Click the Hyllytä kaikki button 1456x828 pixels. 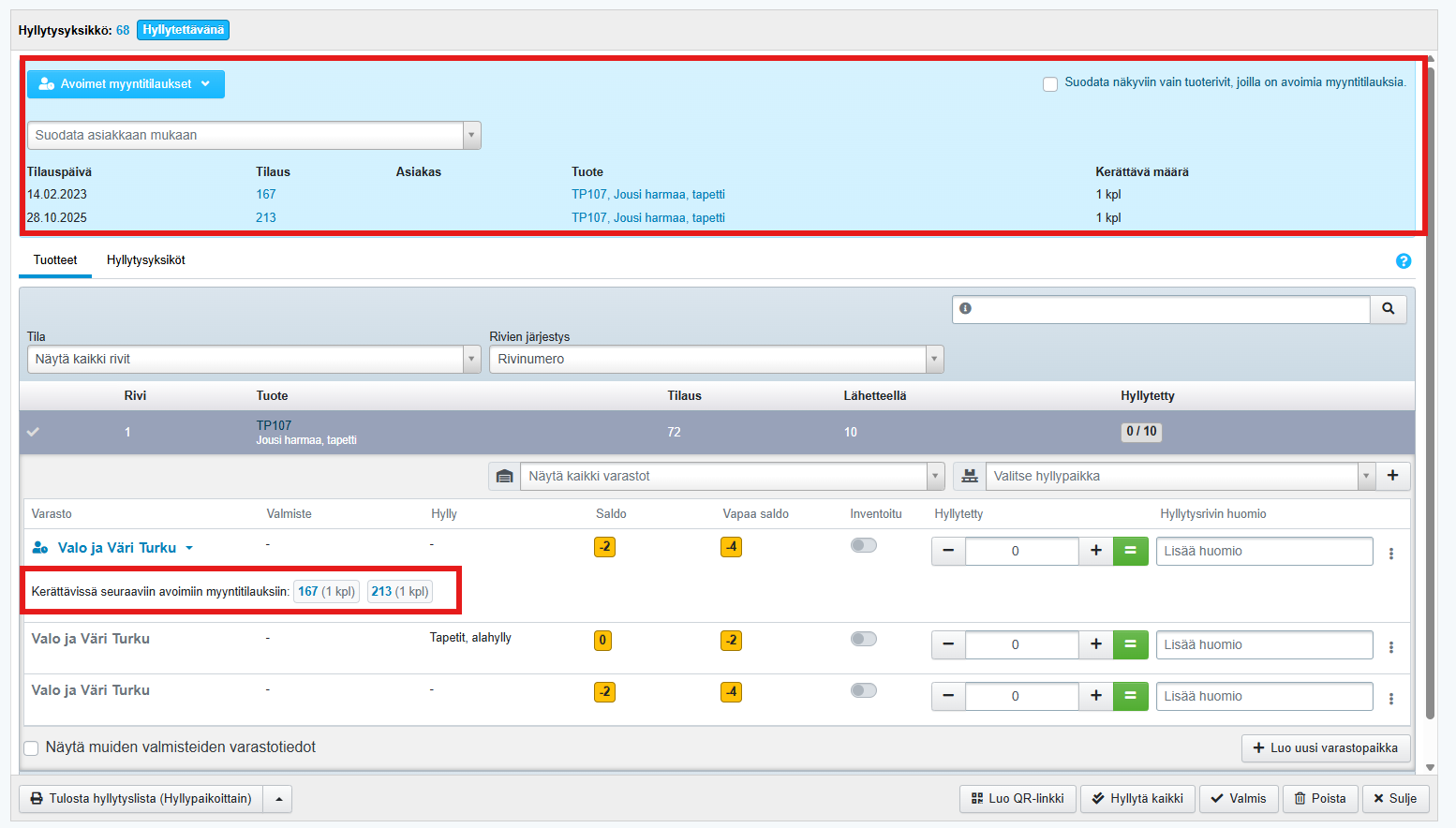coord(1137,799)
